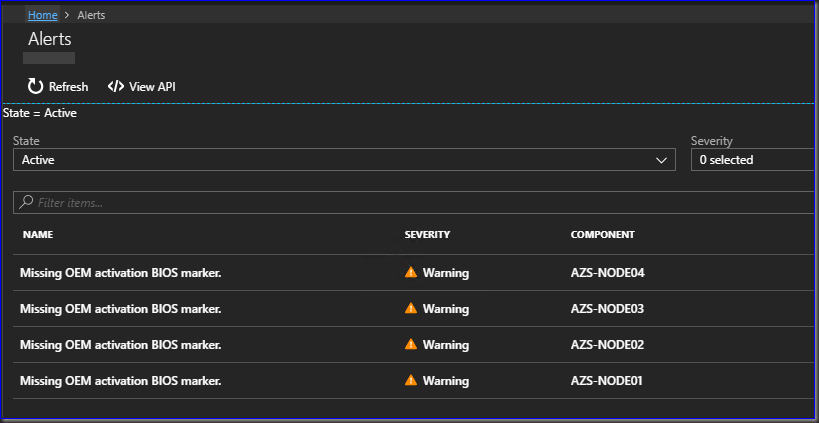Click the warning triangle icon for AZS-NODE03

click(410, 308)
